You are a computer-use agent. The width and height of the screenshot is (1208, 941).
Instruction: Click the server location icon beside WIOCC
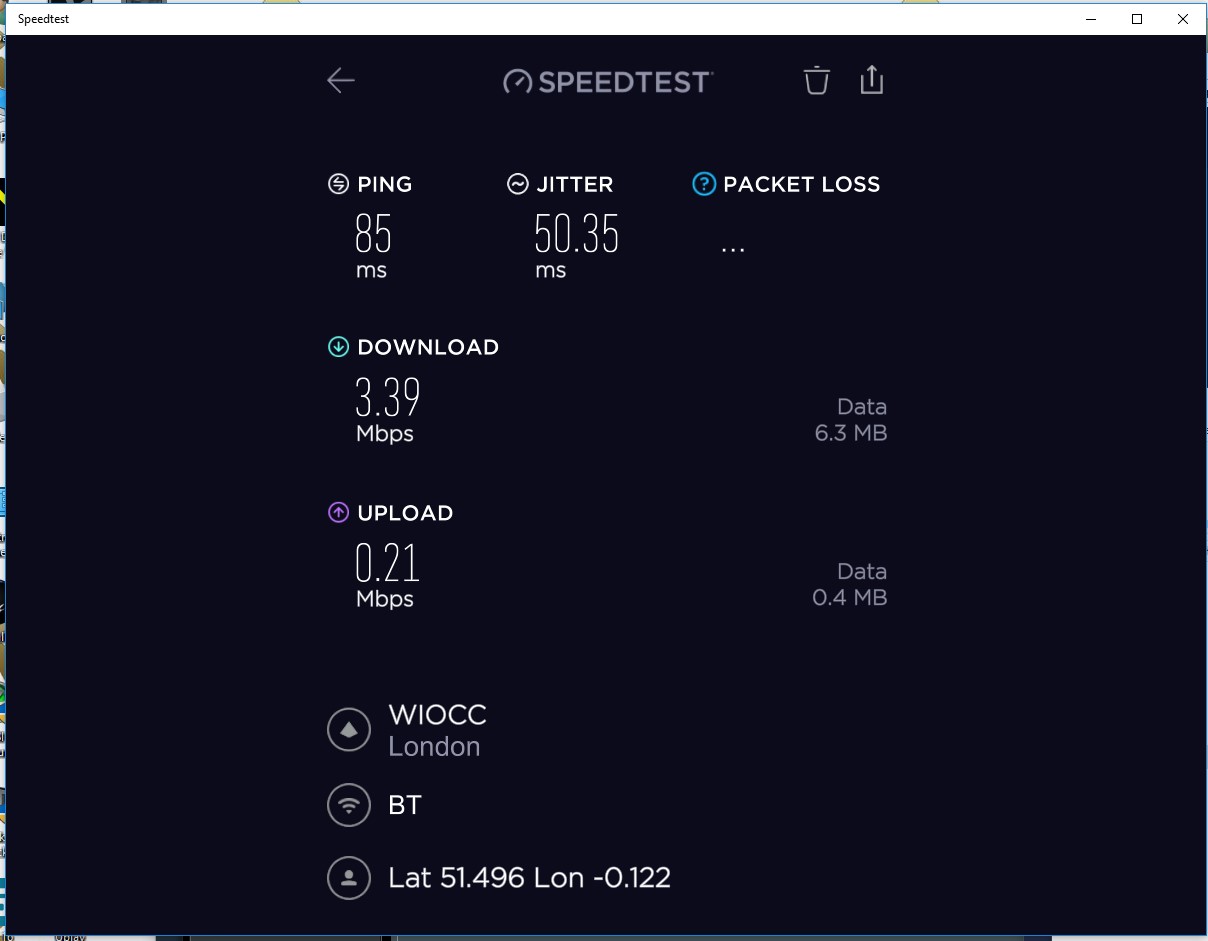(x=348, y=729)
